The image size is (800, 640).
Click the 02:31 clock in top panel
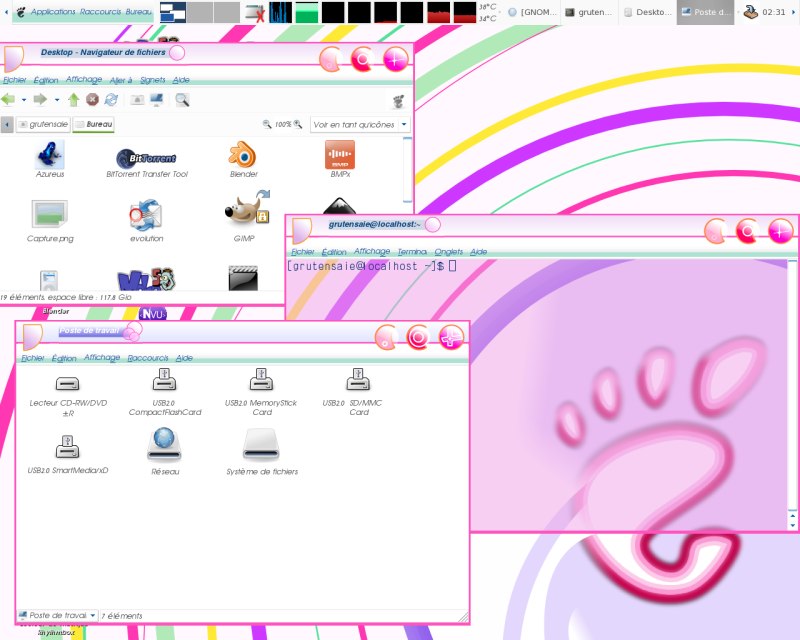pyautogui.click(x=773, y=12)
